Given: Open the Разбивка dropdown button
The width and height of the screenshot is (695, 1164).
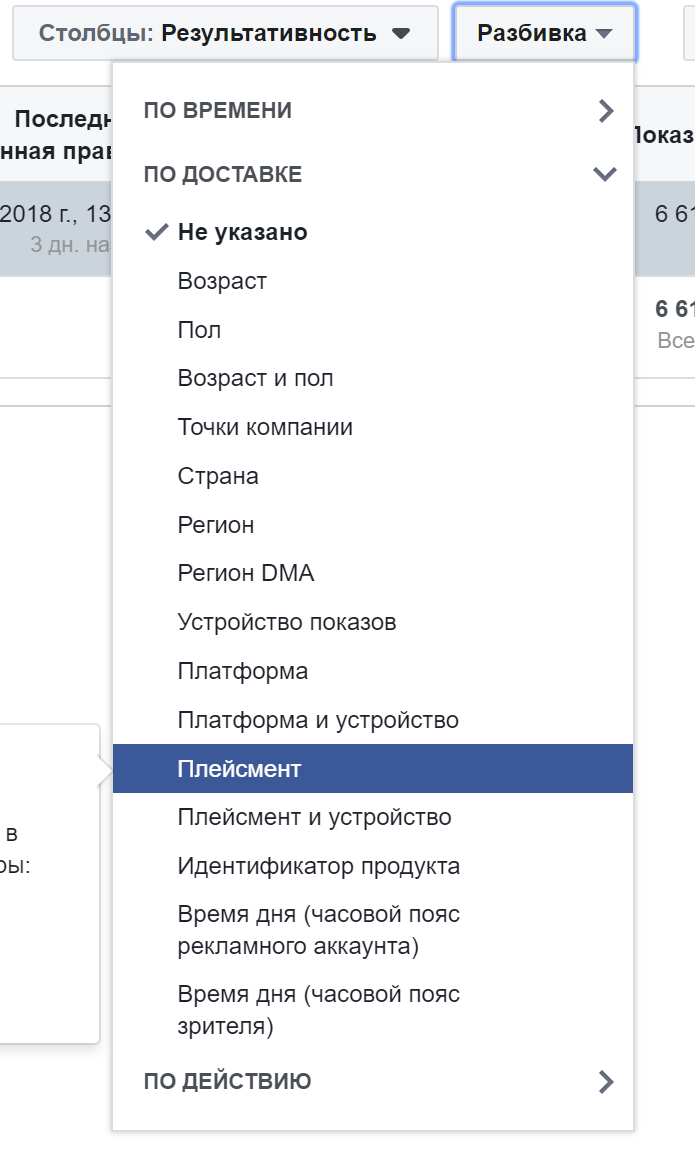Looking at the screenshot, I should pyautogui.click(x=544, y=33).
